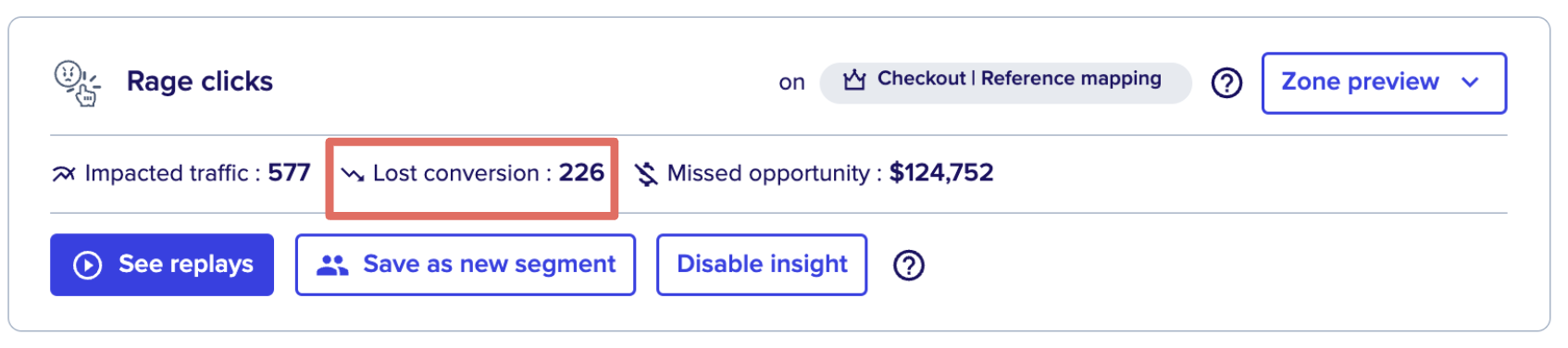Click the Disable insight button
This screenshot has width=1568, height=348.
pos(762,265)
